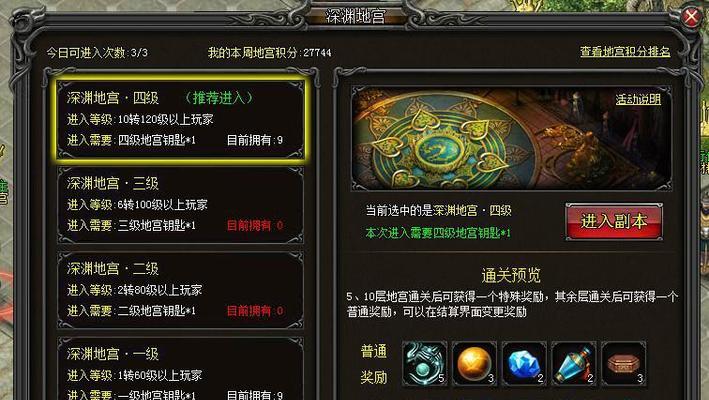Open the 查看地宫积分排名 ranking link
Screen dimensions: 709x400
pyautogui.click(x=625, y=52)
